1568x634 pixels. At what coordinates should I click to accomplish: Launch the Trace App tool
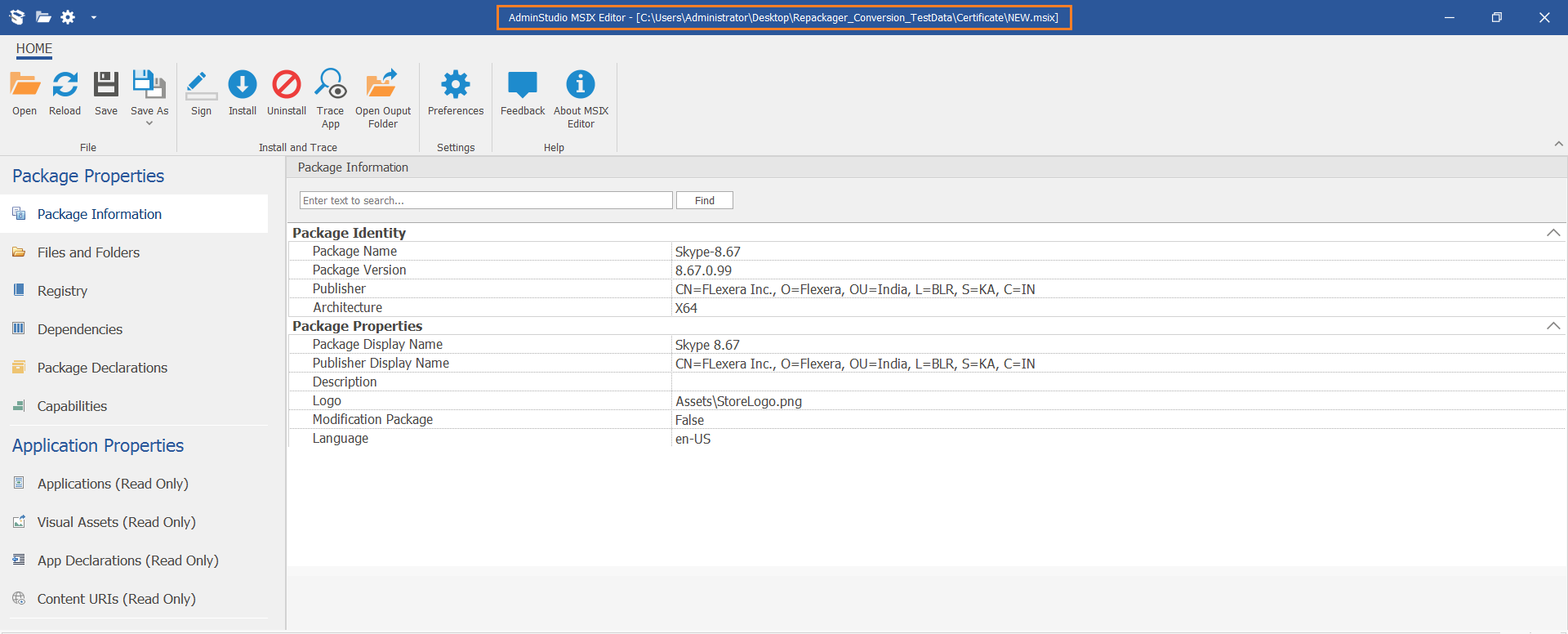point(331,85)
